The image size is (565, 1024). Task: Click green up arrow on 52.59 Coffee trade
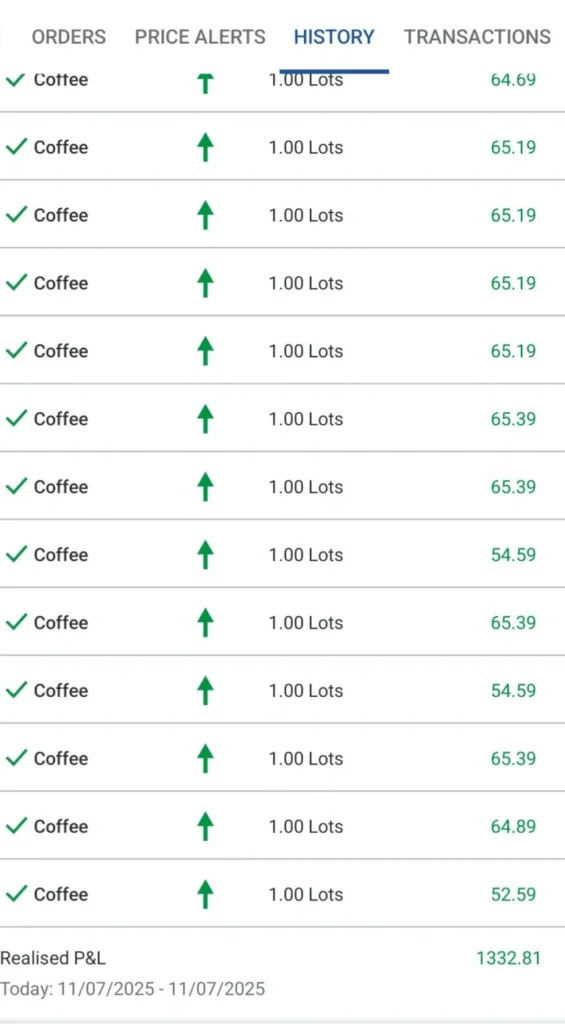point(205,894)
